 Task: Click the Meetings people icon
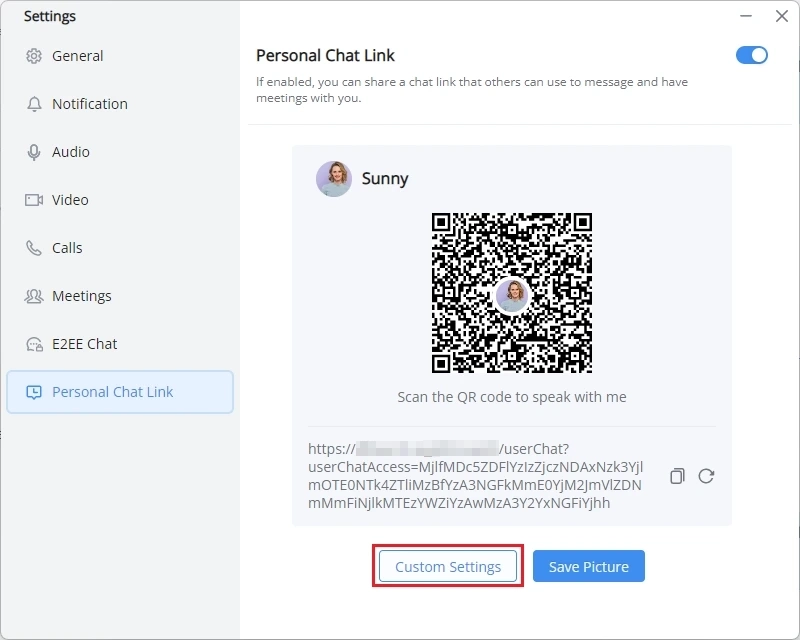pyautogui.click(x=34, y=296)
